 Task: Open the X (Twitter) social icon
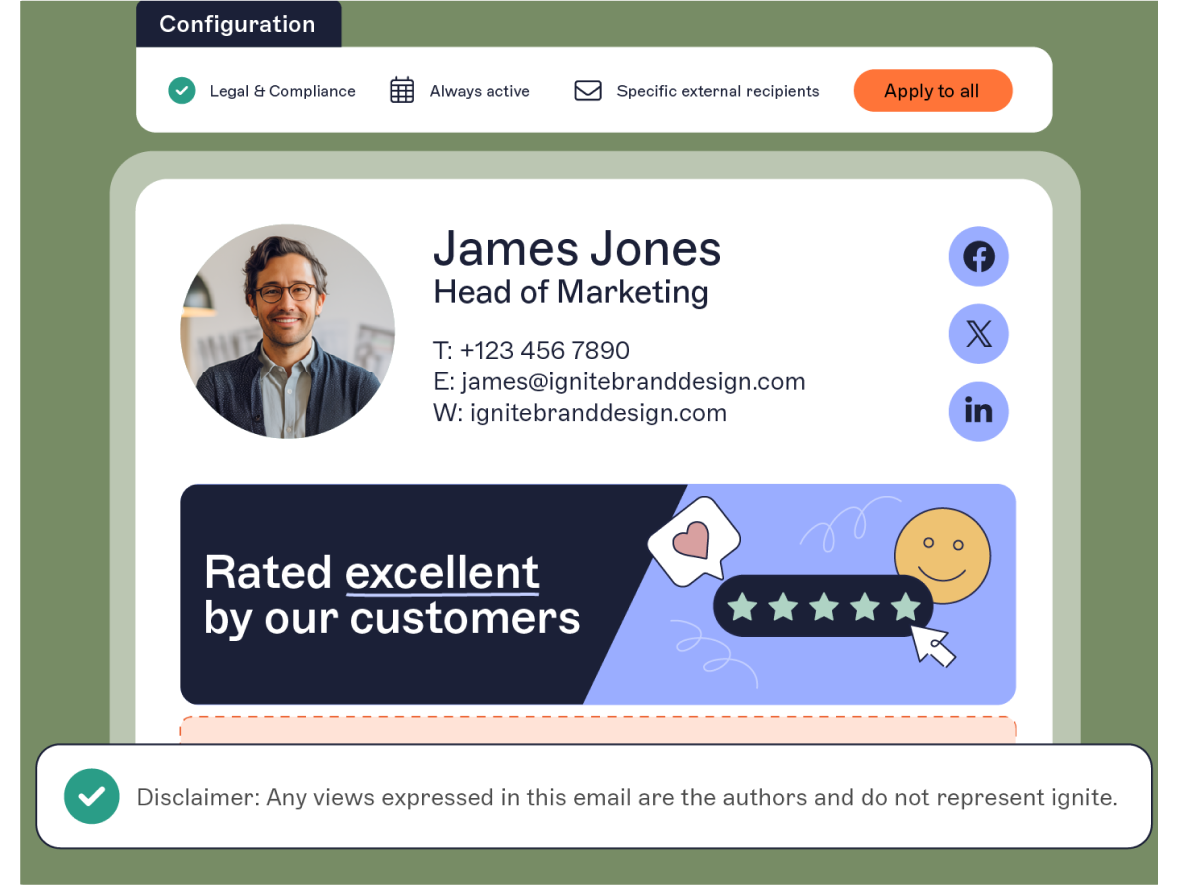[x=978, y=334]
